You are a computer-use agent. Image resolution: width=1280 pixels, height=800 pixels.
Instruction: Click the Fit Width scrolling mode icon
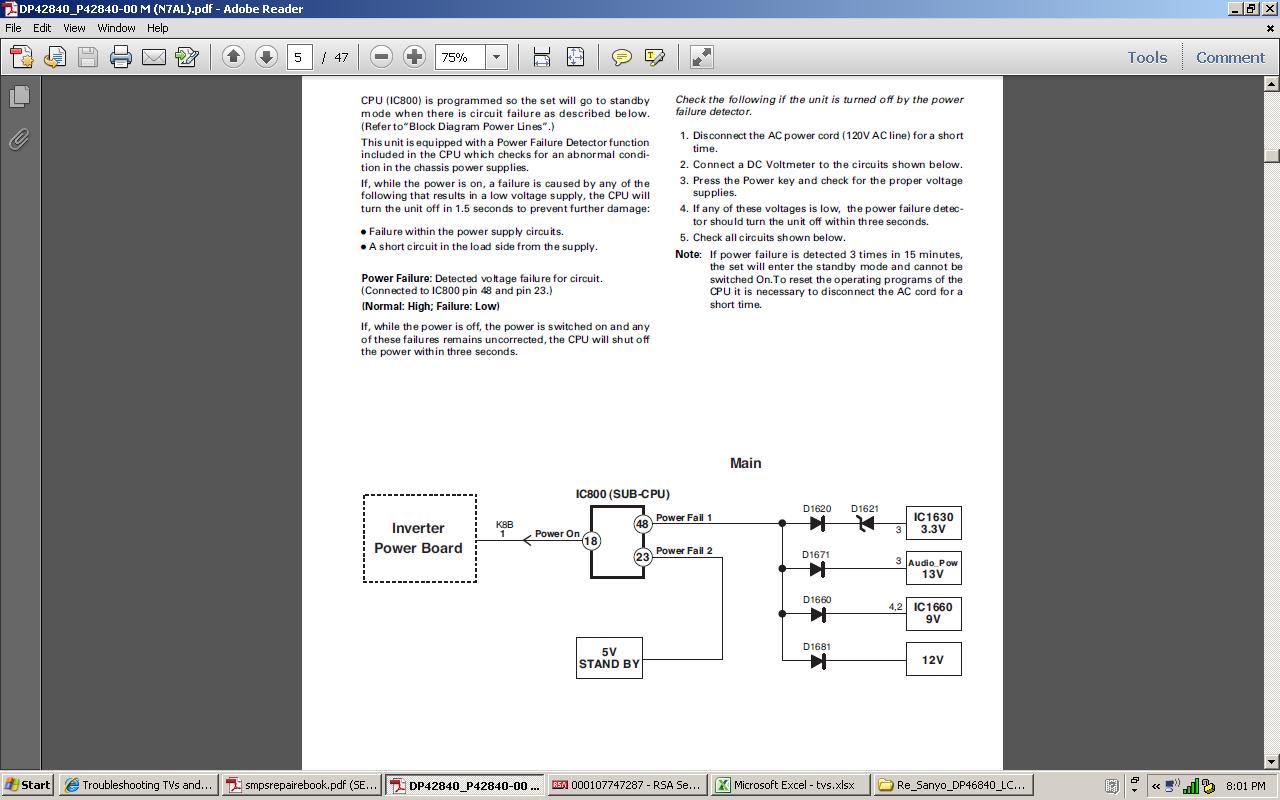pyautogui.click(x=542, y=57)
